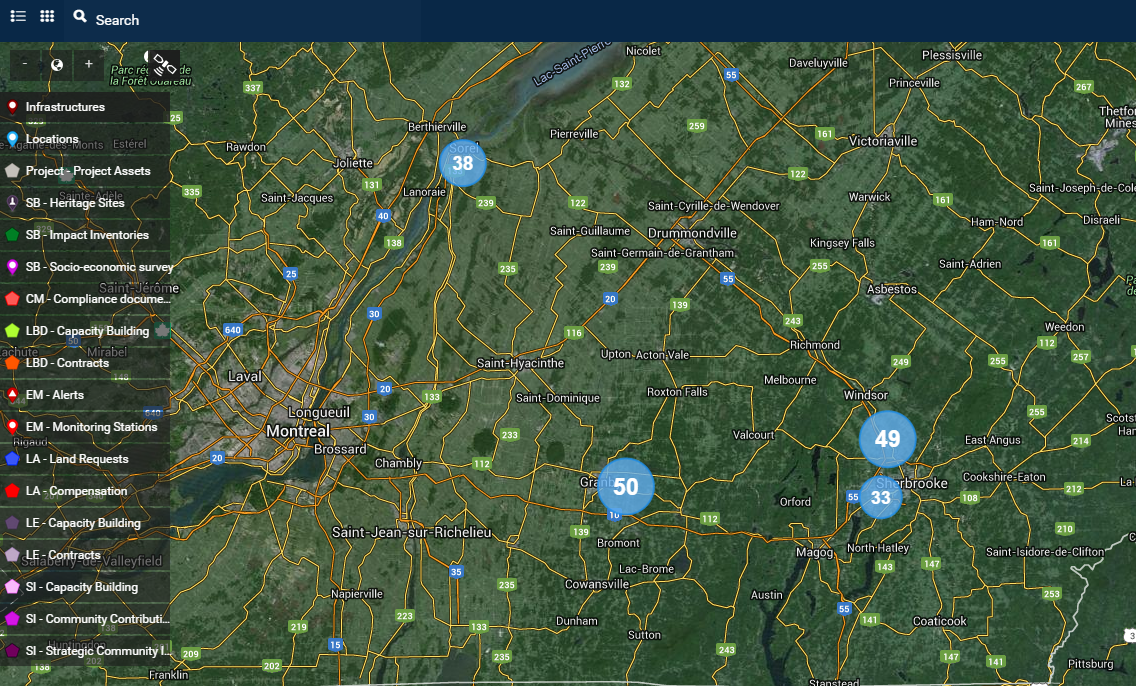Click the LE - Contracts lavender pentagon
Image resolution: width=1136 pixels, height=686 pixels.
(x=12, y=555)
